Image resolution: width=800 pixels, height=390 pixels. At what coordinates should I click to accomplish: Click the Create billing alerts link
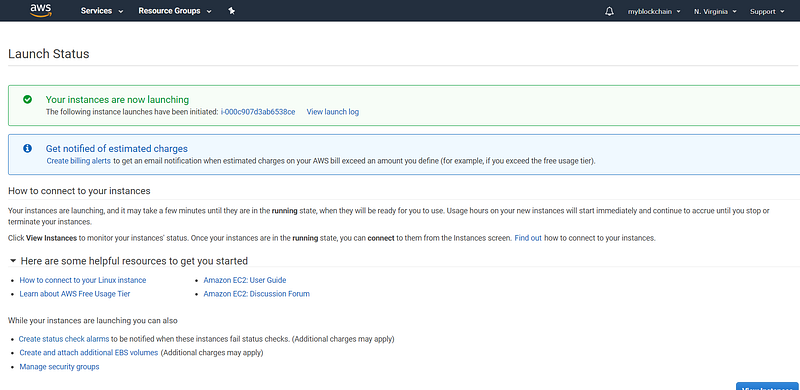79,161
